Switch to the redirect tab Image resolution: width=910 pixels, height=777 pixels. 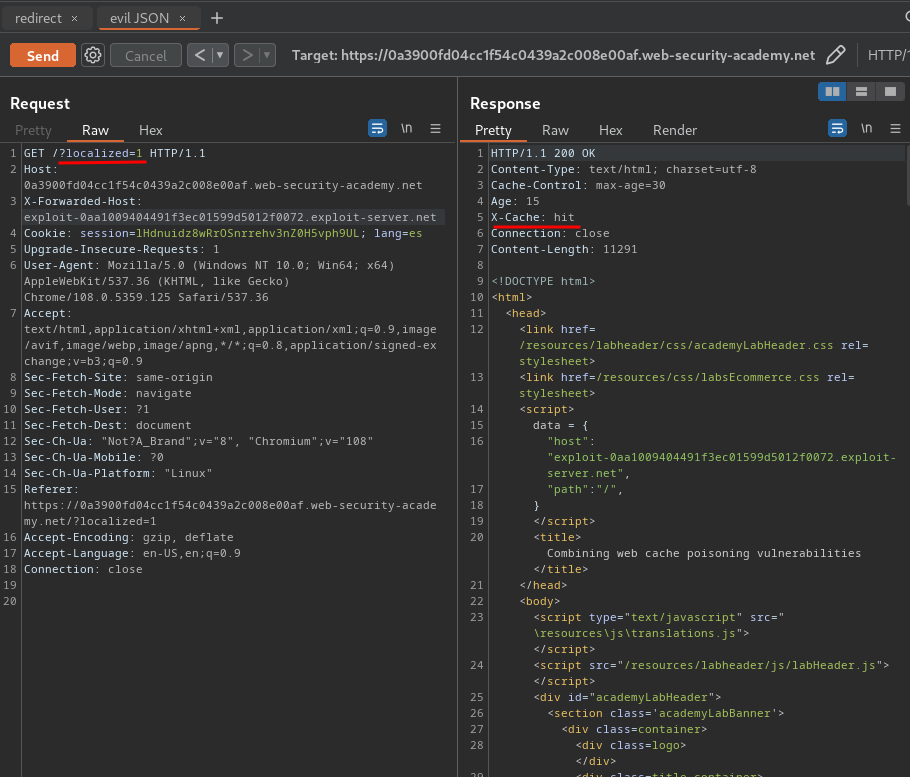[x=38, y=19]
